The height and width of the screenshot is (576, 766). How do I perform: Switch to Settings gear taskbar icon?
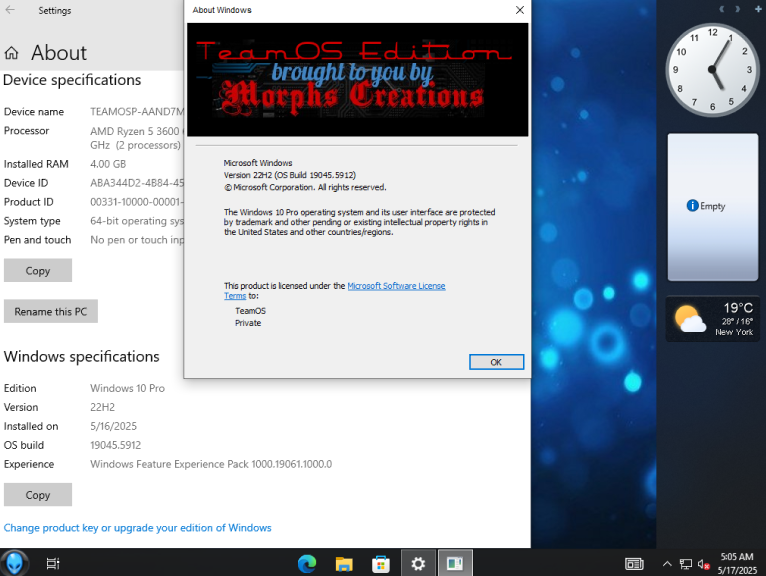(x=418, y=563)
